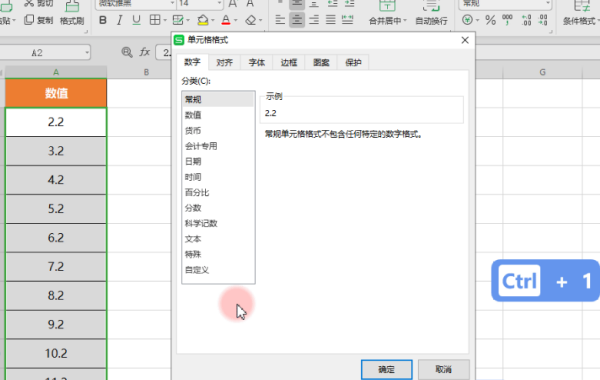Apply cell borders icon
This screenshot has width=600, height=380.
pos(155,20)
